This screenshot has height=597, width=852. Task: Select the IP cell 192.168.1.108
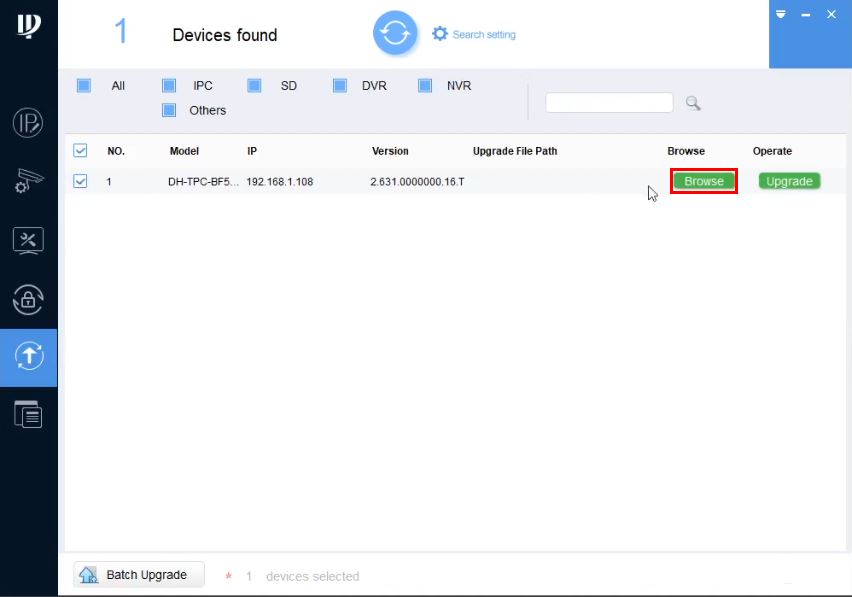[280, 181]
